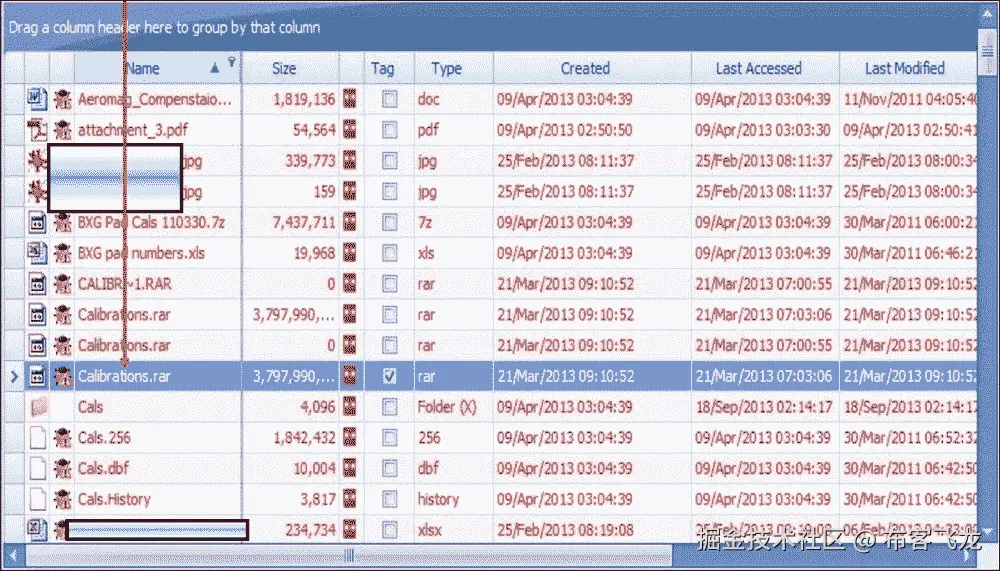The image size is (1000, 571).
Task: Click the Created date '09/Apr/2013 02:50:50'
Action: click(x=564, y=130)
